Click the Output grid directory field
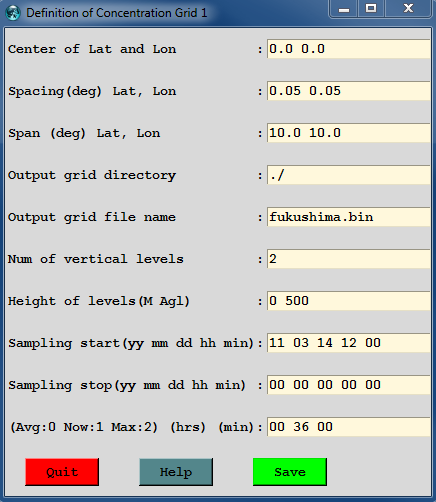Viewport: 436px width, 502px height. [349, 175]
